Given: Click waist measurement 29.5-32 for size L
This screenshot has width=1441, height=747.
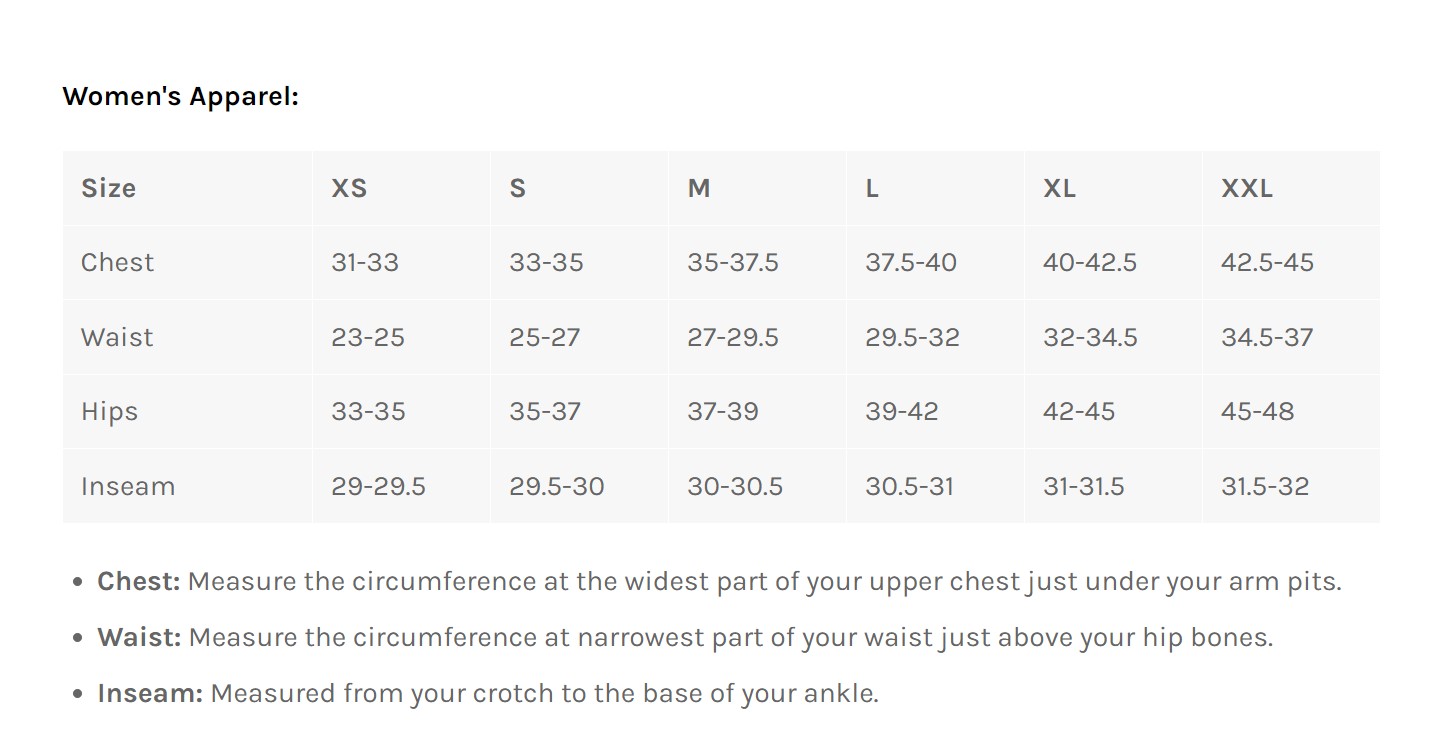Looking at the screenshot, I should tap(912, 337).
